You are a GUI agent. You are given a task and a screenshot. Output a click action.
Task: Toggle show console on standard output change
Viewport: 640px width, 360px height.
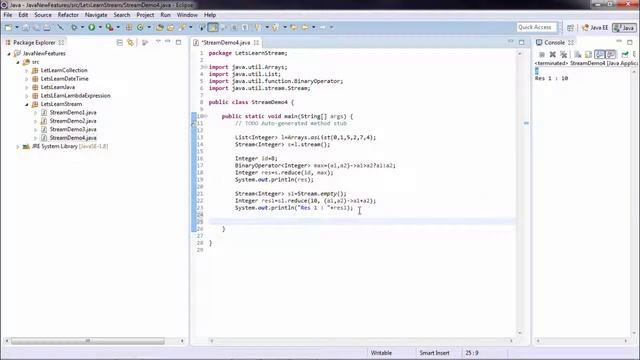click(599, 54)
